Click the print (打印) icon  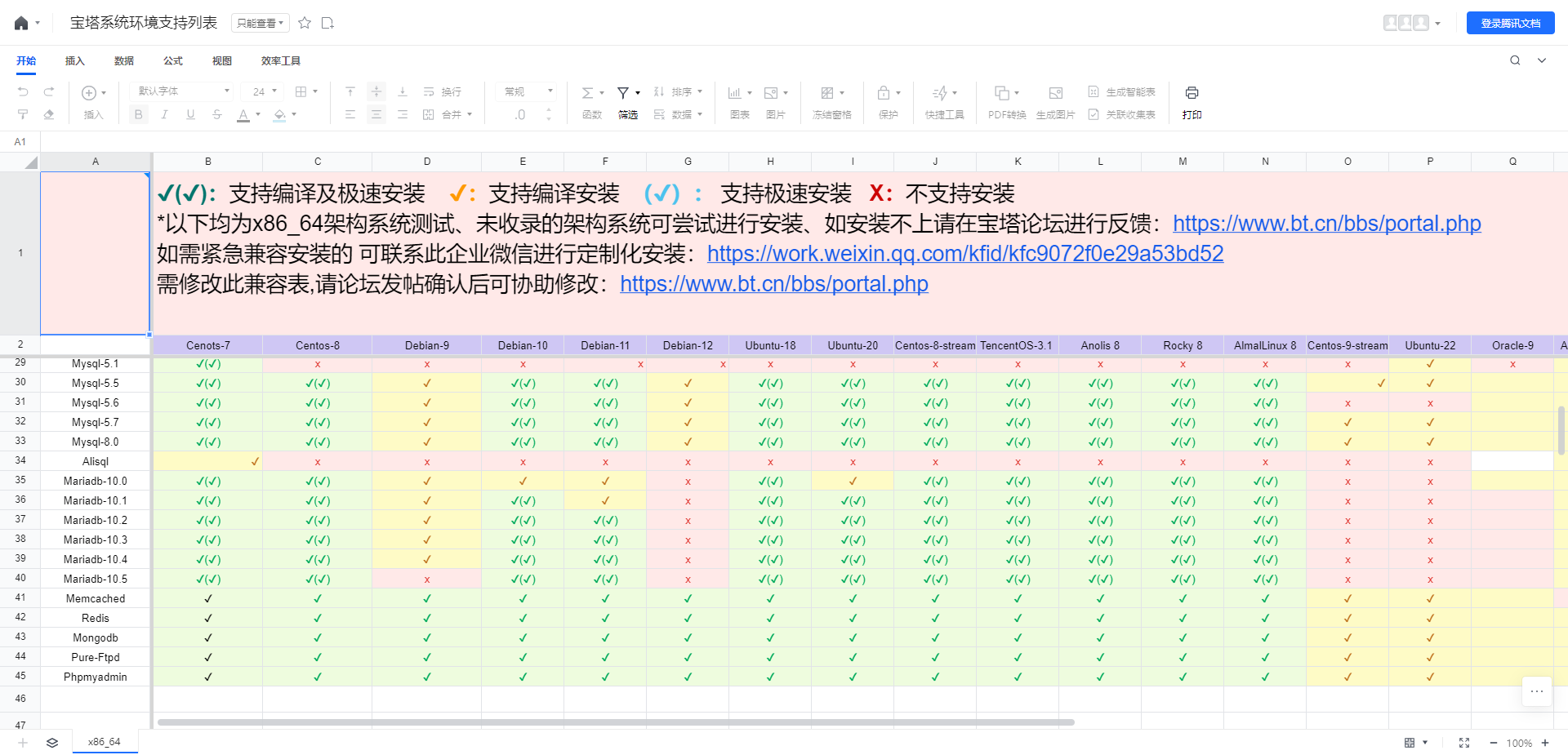(1192, 92)
